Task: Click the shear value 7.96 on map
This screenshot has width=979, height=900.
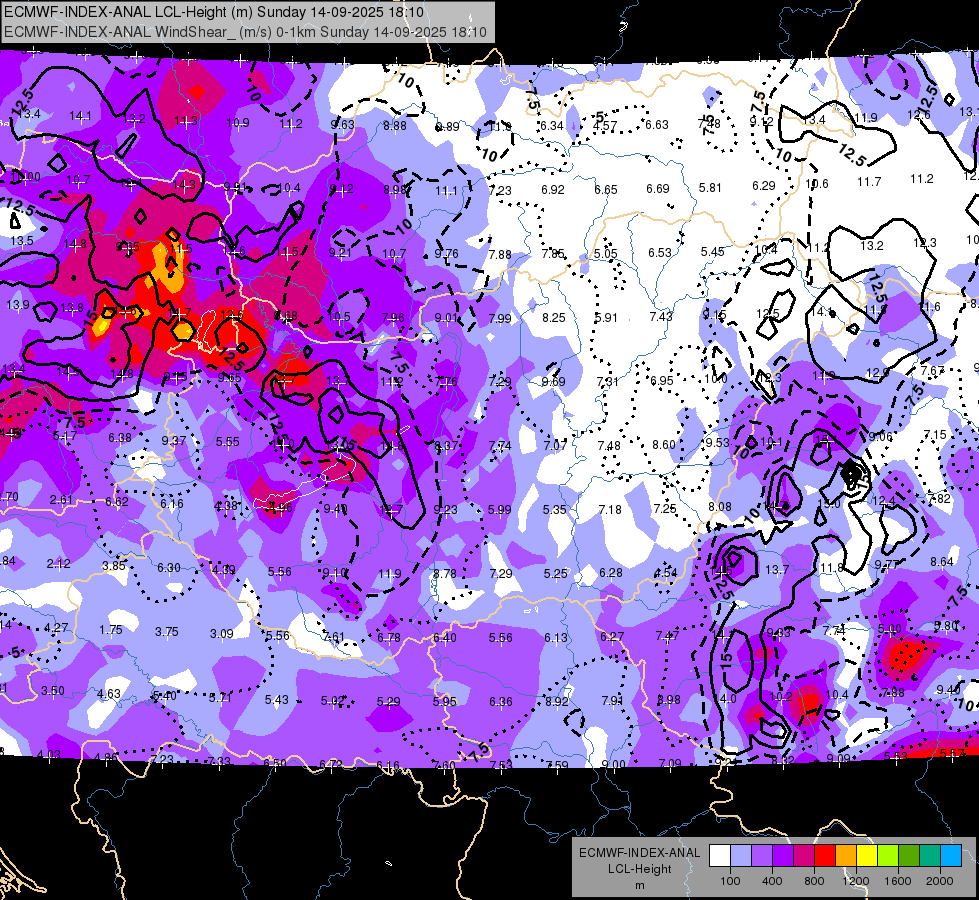Action: [x=393, y=318]
